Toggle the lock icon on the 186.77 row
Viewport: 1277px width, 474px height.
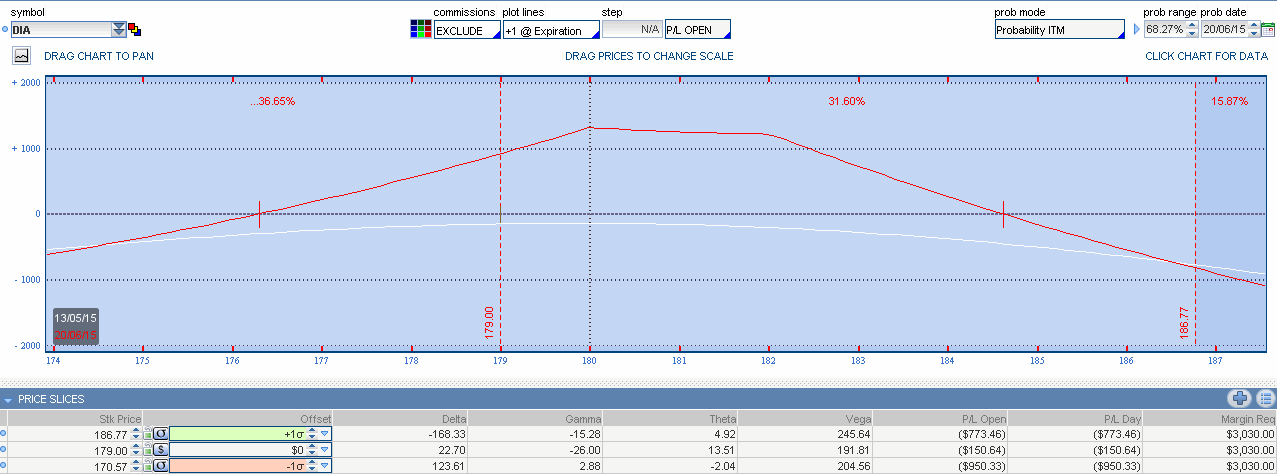click(148, 434)
